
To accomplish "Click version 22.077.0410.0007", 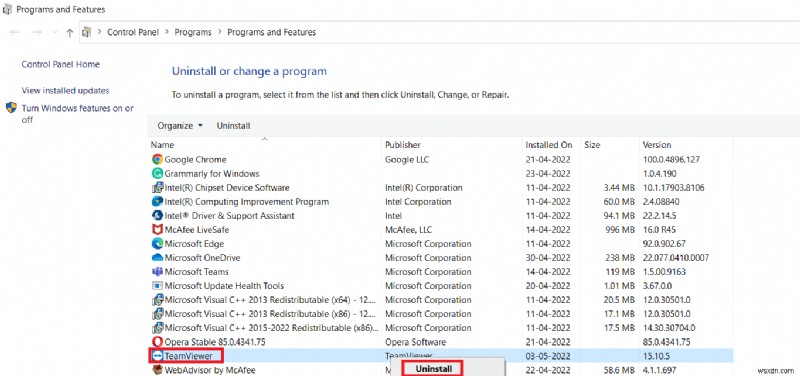I will click(676, 258).
